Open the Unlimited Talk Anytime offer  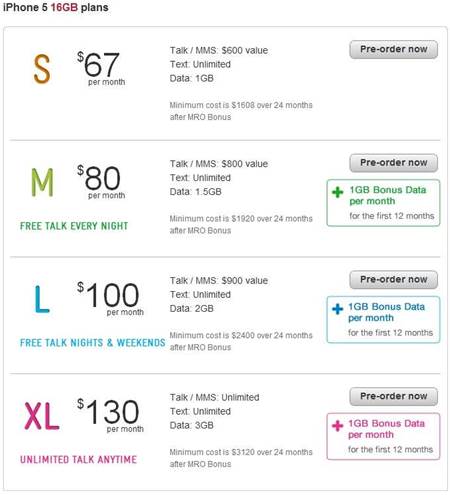(x=78, y=459)
